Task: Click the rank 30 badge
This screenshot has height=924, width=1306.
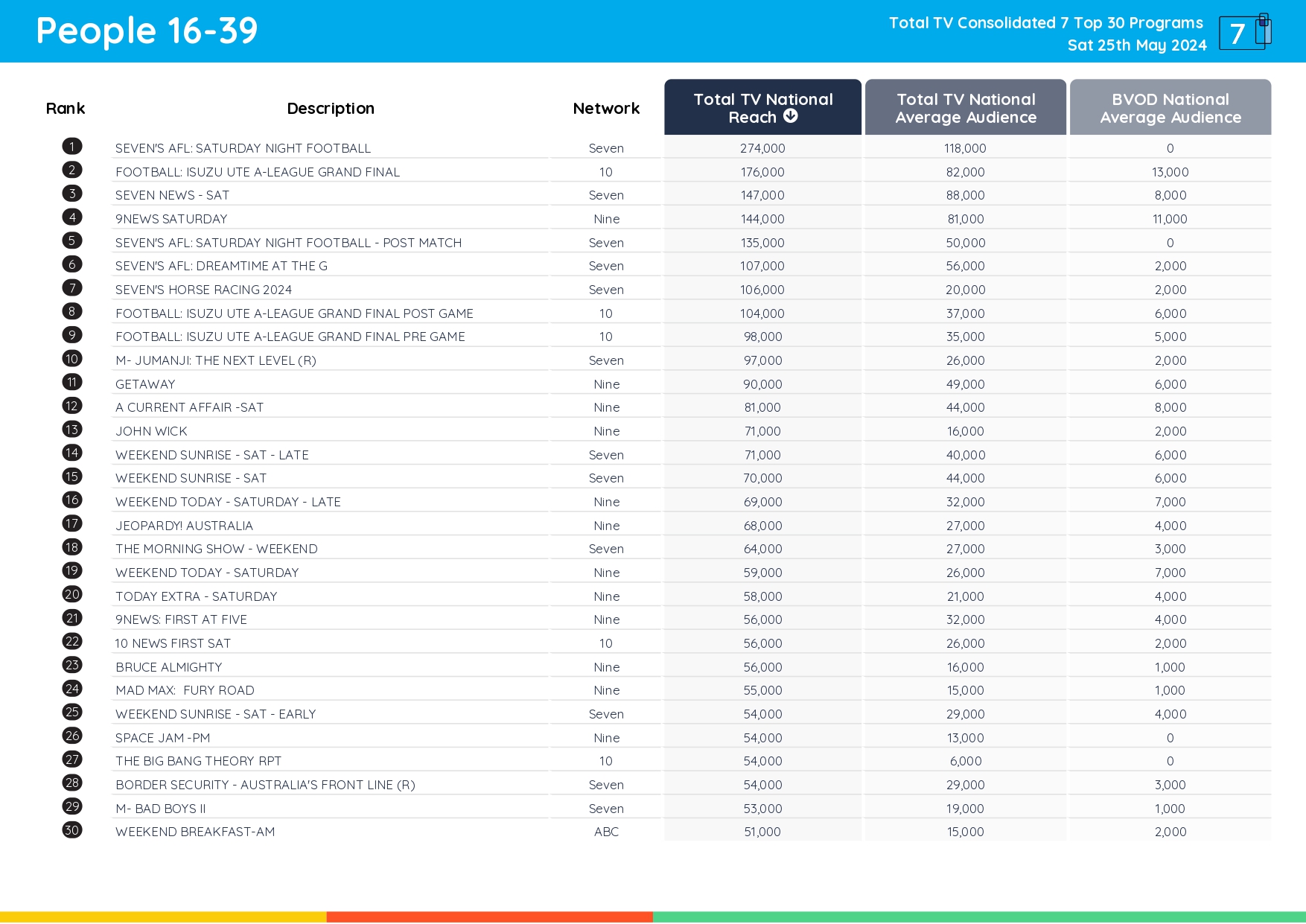Action: [x=72, y=830]
